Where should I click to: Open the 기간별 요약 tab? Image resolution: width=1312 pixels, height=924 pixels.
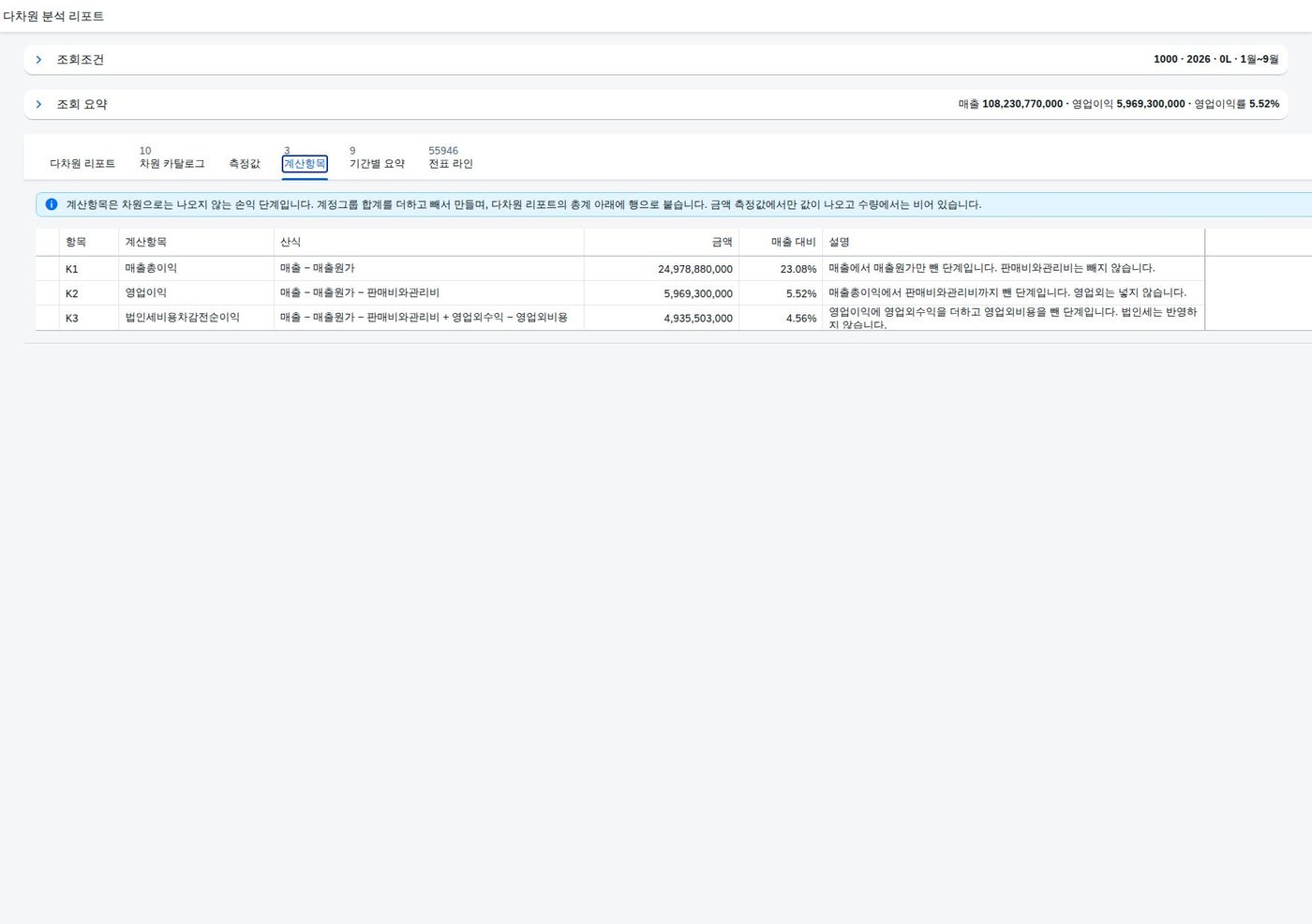click(x=377, y=163)
